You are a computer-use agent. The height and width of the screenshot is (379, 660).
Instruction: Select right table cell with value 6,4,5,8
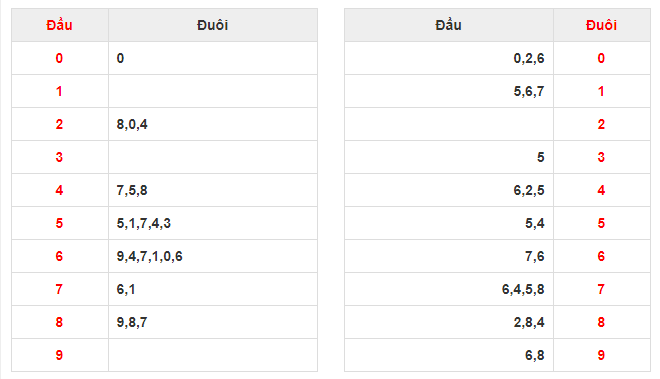point(449,289)
